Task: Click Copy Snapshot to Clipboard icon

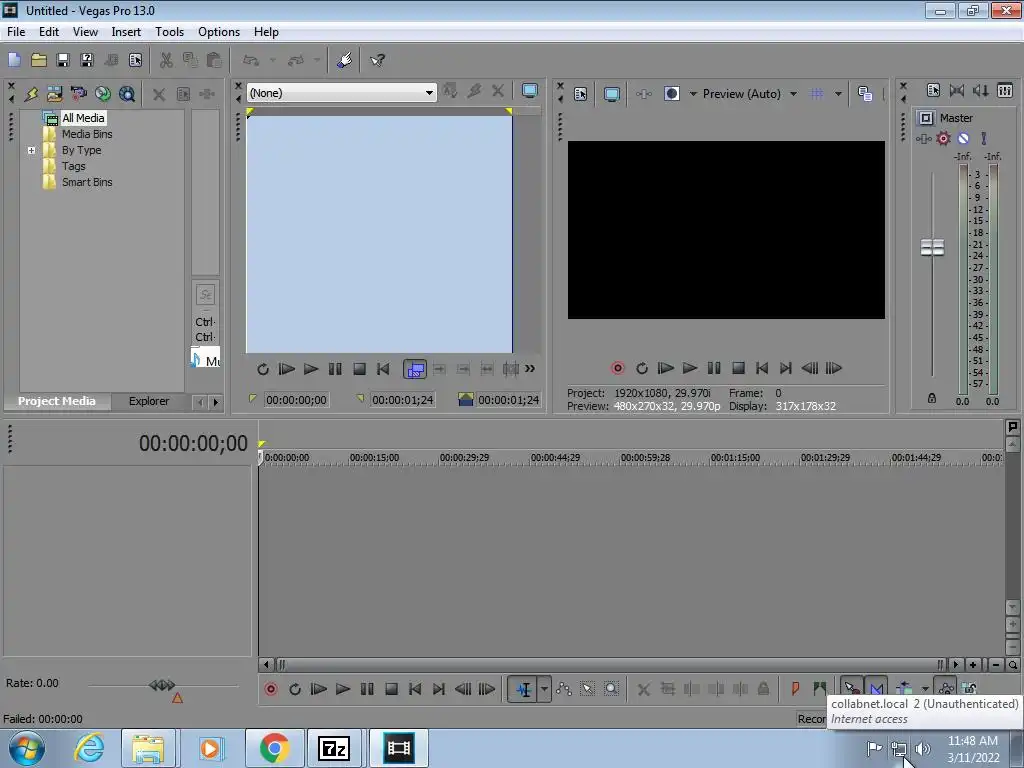Action: [865, 94]
